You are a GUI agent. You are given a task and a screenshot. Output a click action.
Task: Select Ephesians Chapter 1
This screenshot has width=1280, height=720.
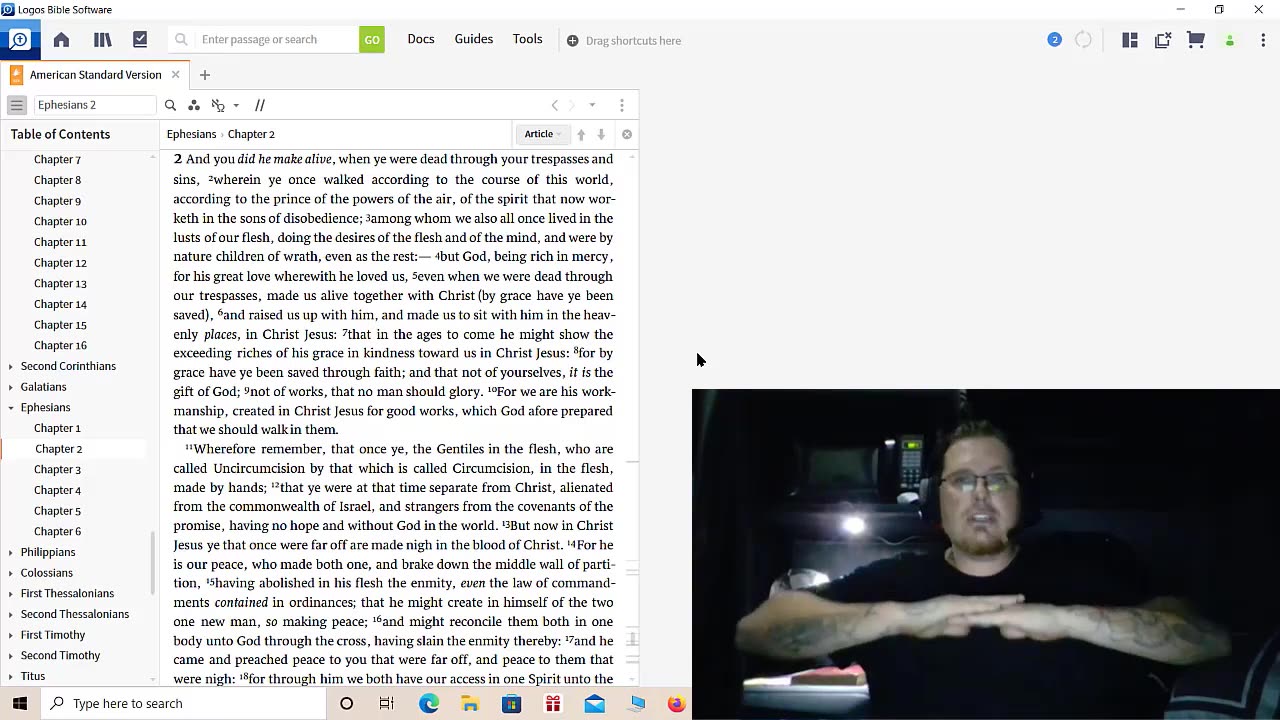[57, 428]
